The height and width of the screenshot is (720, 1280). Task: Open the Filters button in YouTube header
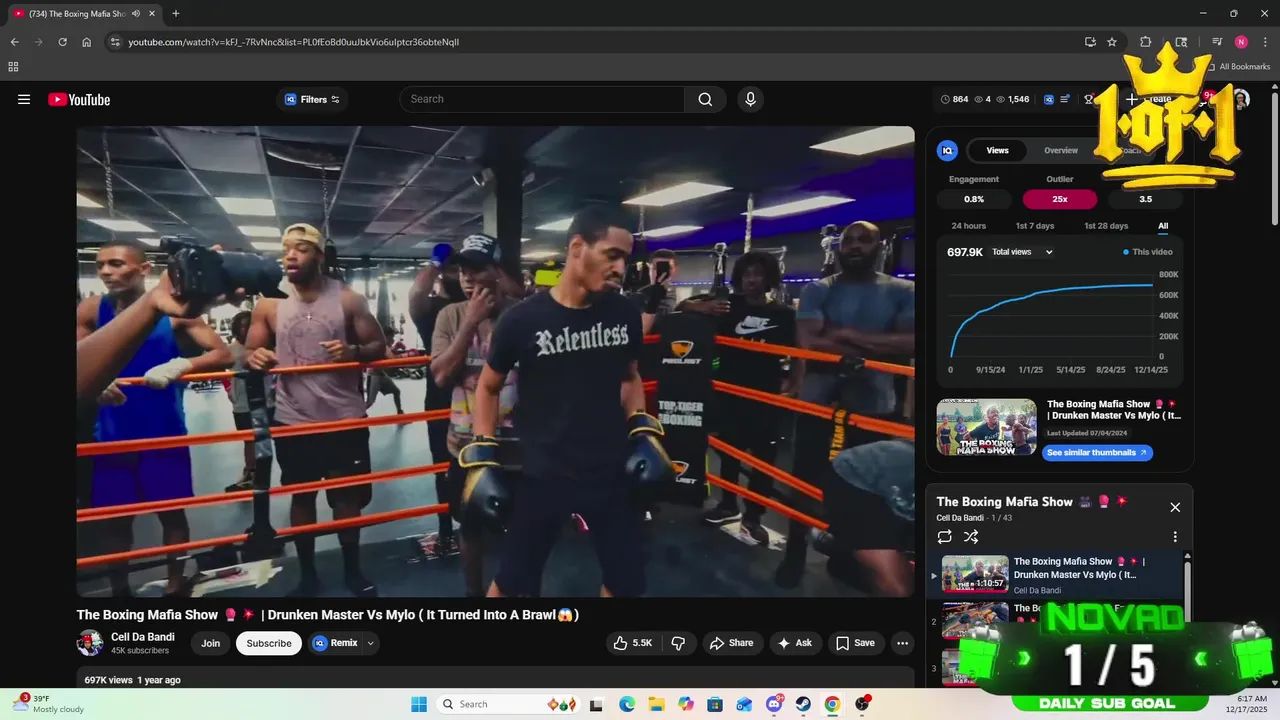(312, 99)
